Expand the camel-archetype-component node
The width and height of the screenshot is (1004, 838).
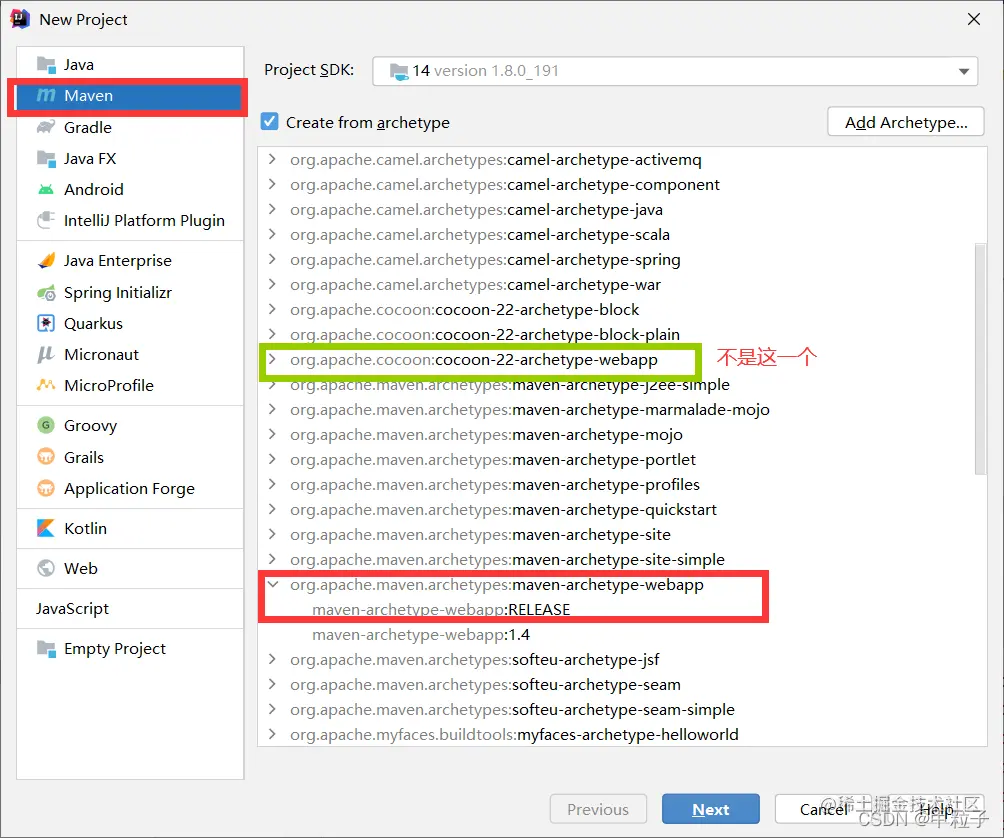click(x=272, y=184)
